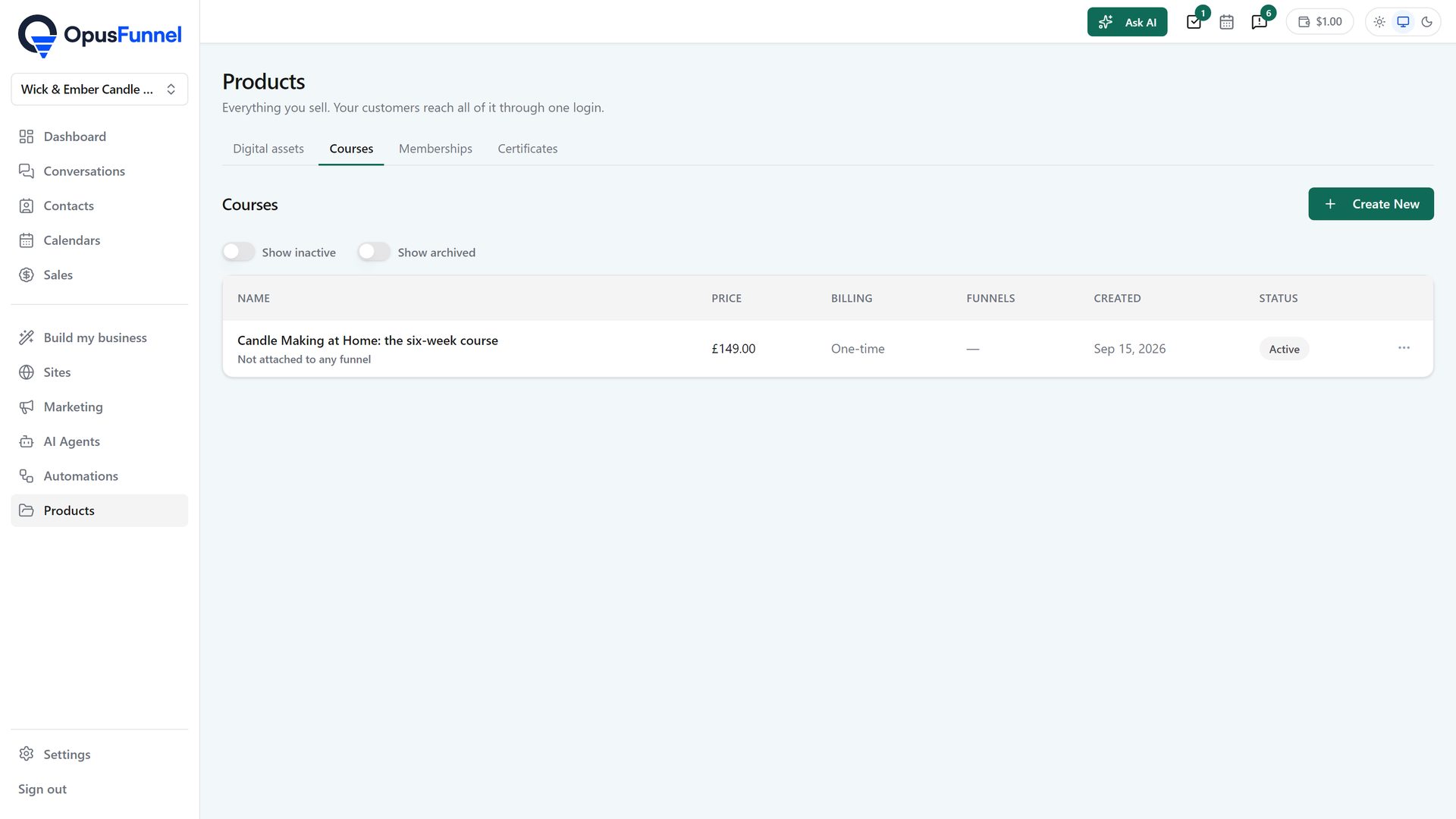The height and width of the screenshot is (819, 1456).
Task: Click the STATUS column header
Action: pyautogui.click(x=1278, y=298)
